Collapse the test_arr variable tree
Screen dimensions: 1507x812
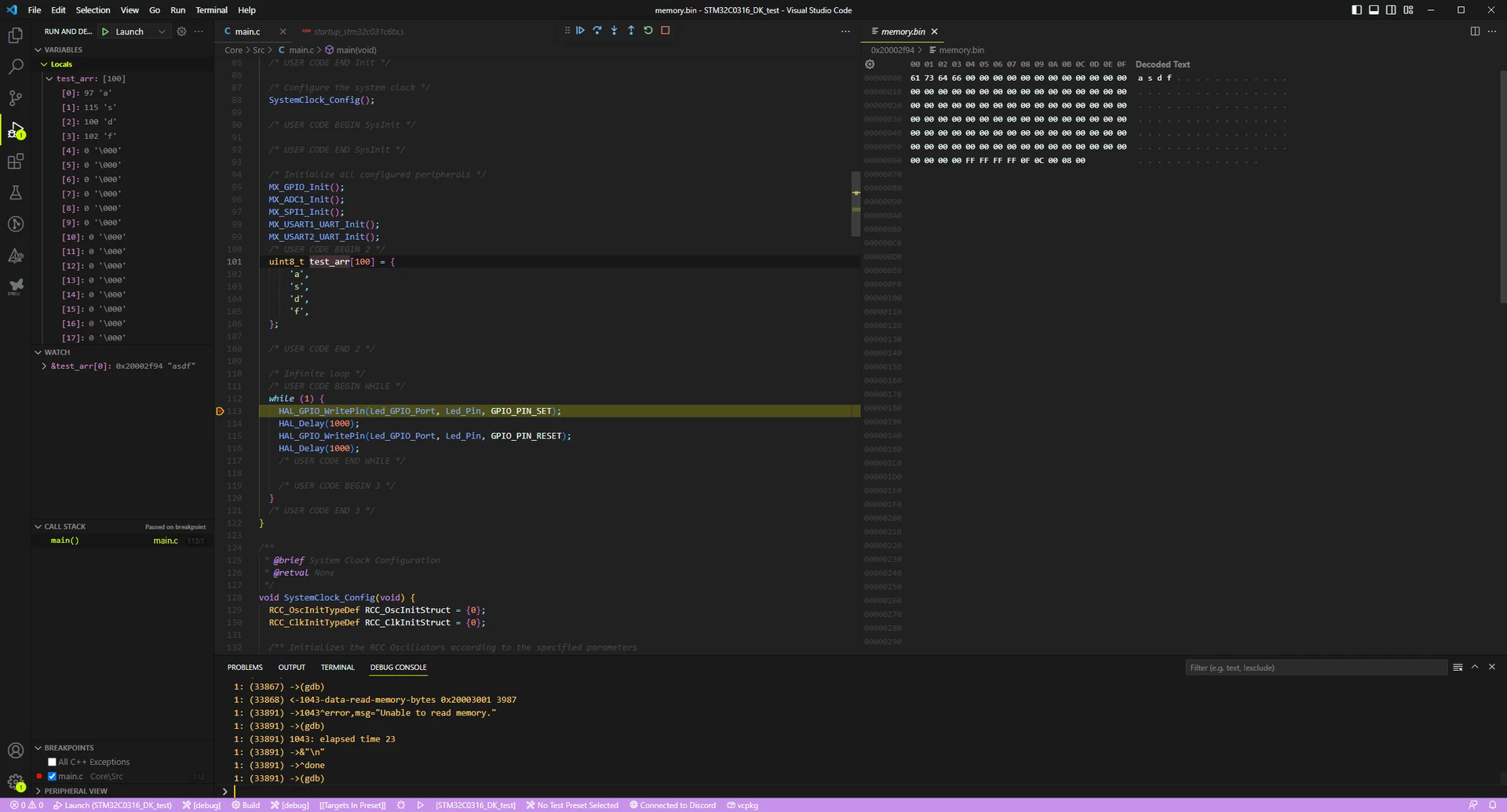49,78
